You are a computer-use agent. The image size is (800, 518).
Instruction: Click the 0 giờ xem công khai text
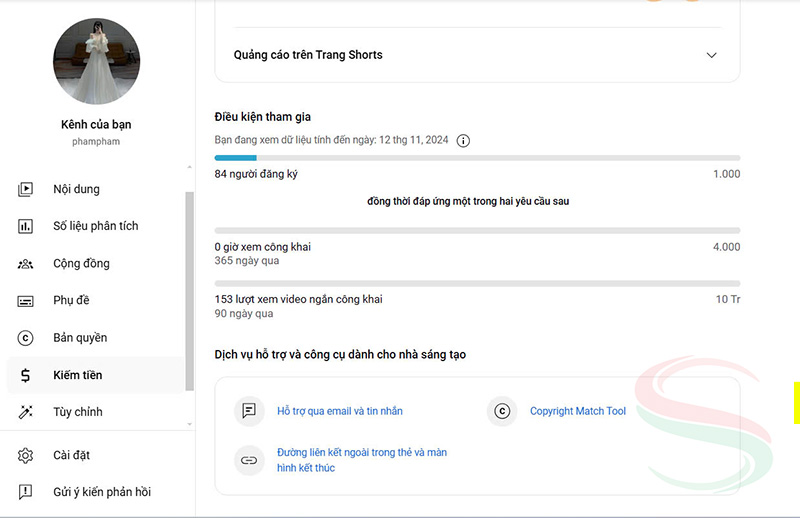(x=263, y=247)
